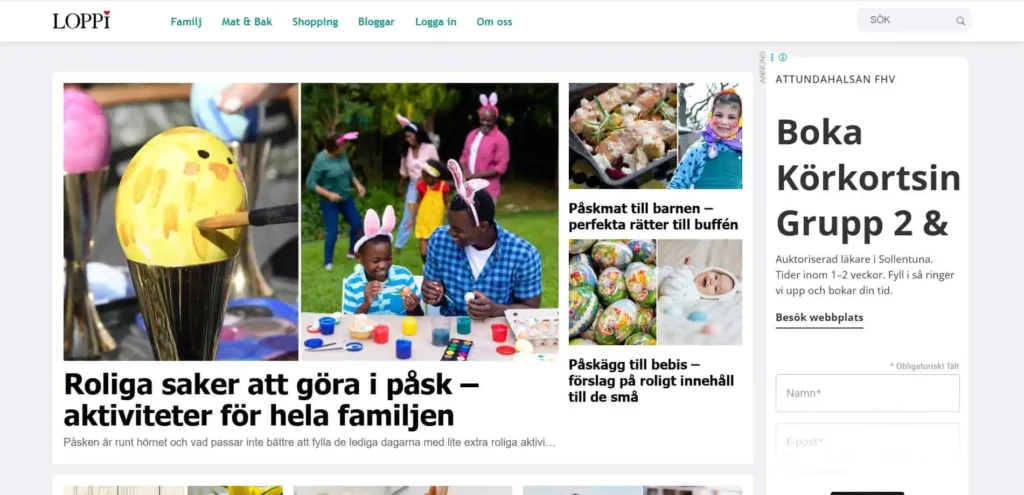
Task: Go to the Shopping section
Action: [x=315, y=22]
